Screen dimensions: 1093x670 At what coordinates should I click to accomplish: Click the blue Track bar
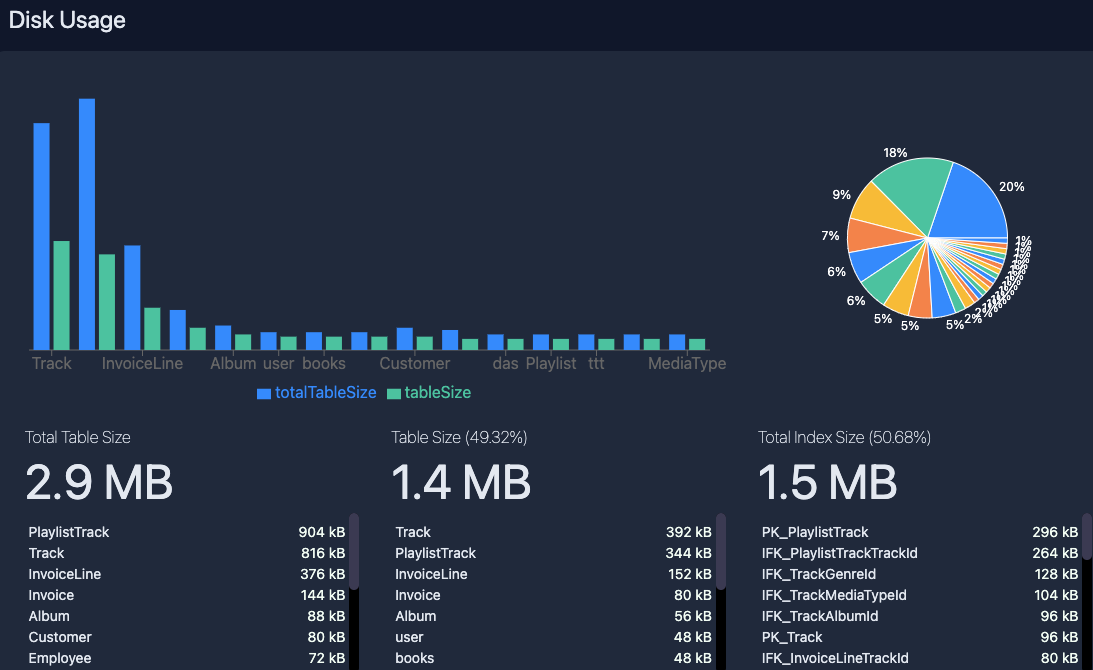click(42, 236)
